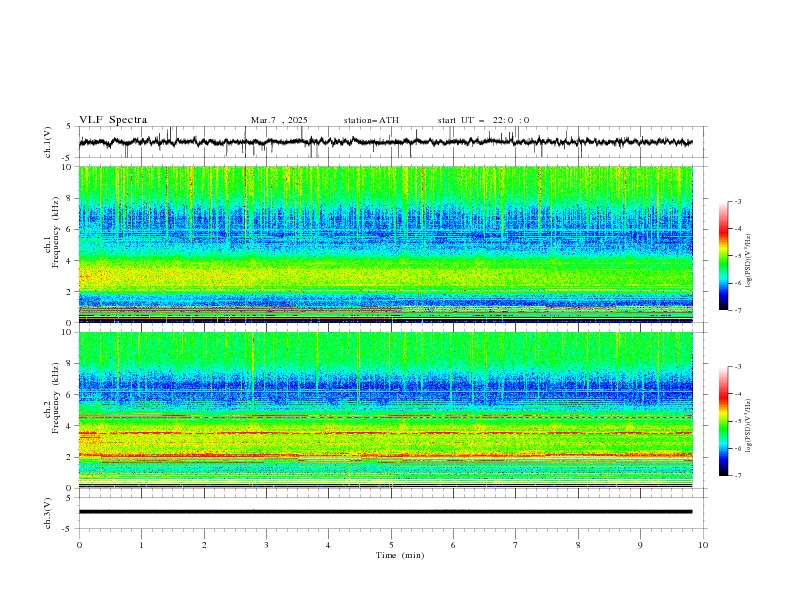Click the time axis tick label '3'
This screenshot has width=792, height=612.
click(x=266, y=545)
